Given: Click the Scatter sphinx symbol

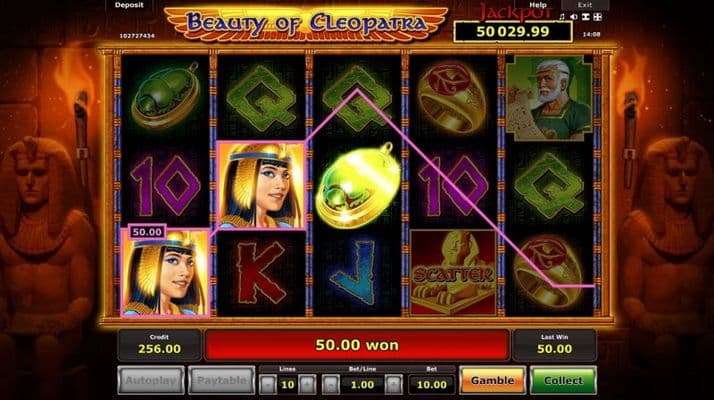Looking at the screenshot, I should point(453,272).
